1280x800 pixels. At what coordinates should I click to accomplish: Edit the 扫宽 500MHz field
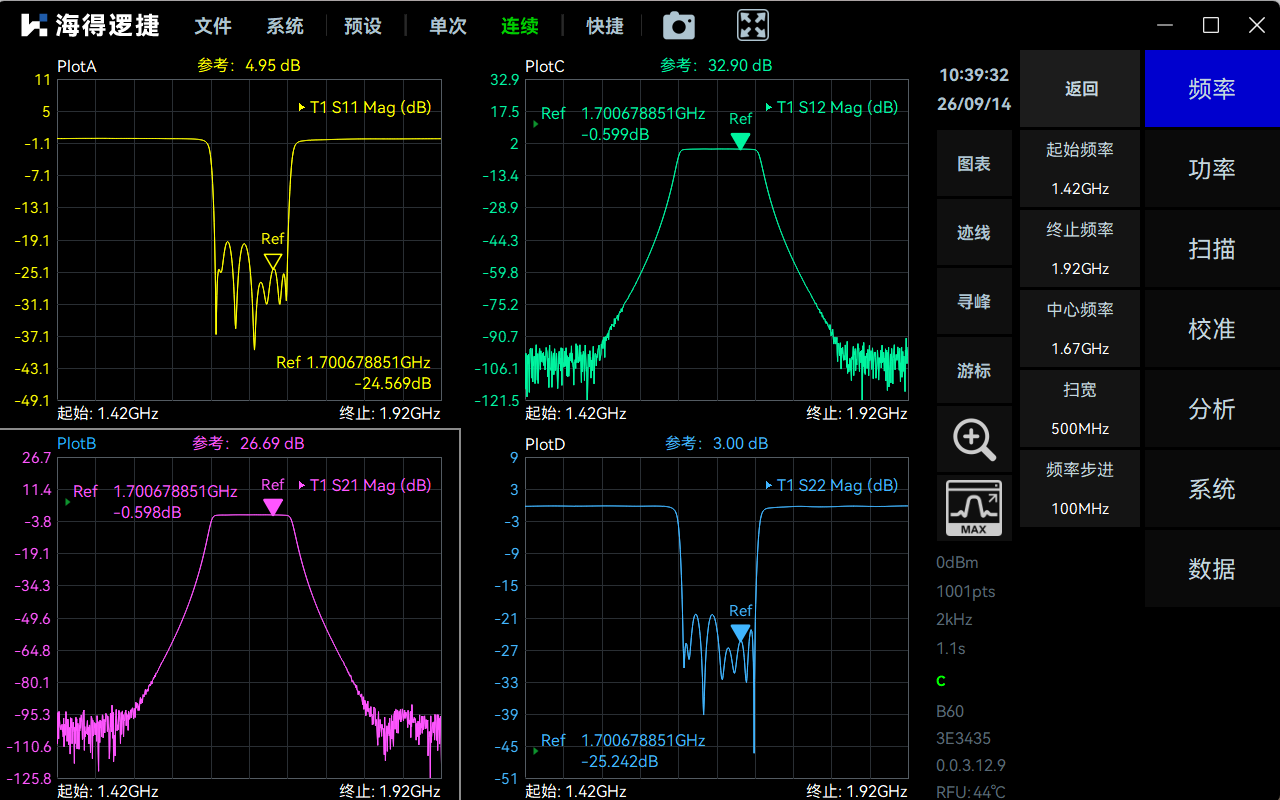(1080, 408)
